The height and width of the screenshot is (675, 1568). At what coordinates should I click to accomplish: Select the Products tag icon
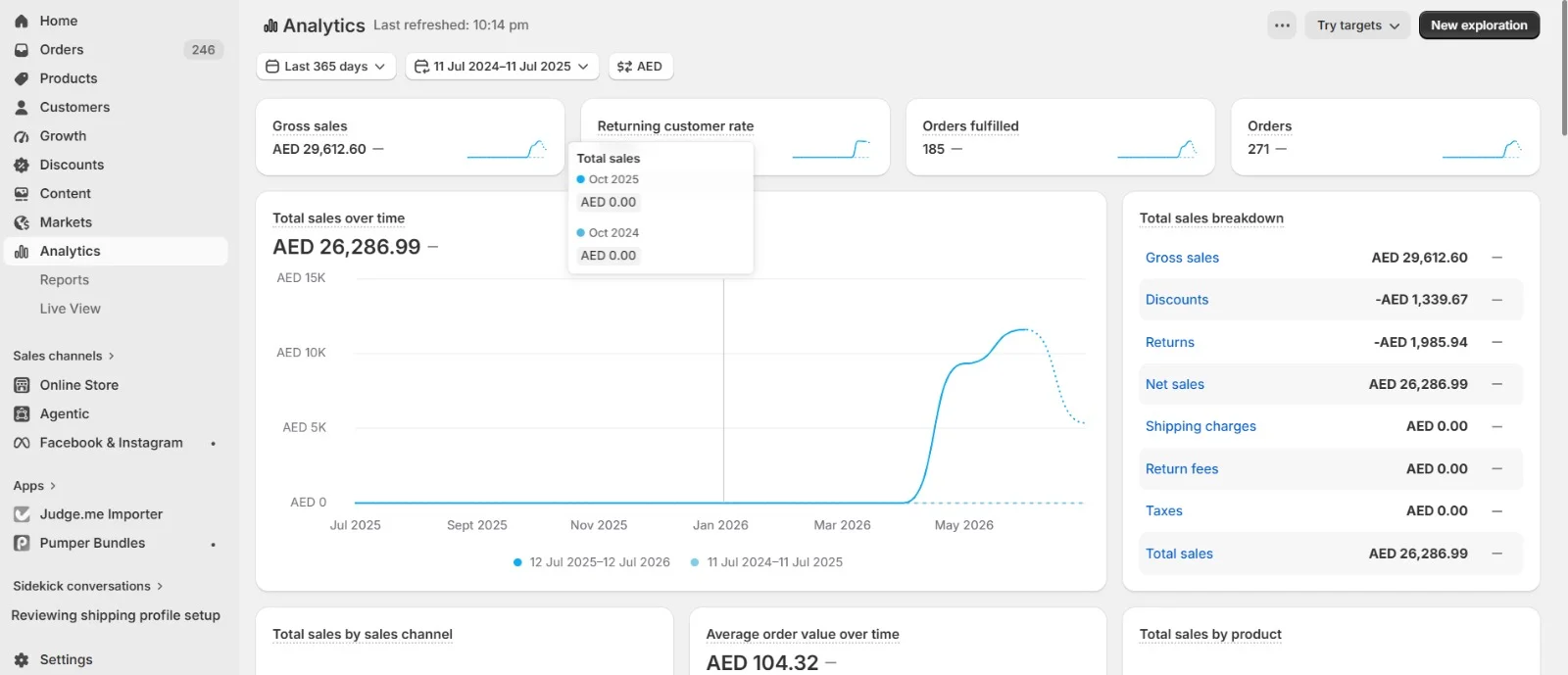22,78
